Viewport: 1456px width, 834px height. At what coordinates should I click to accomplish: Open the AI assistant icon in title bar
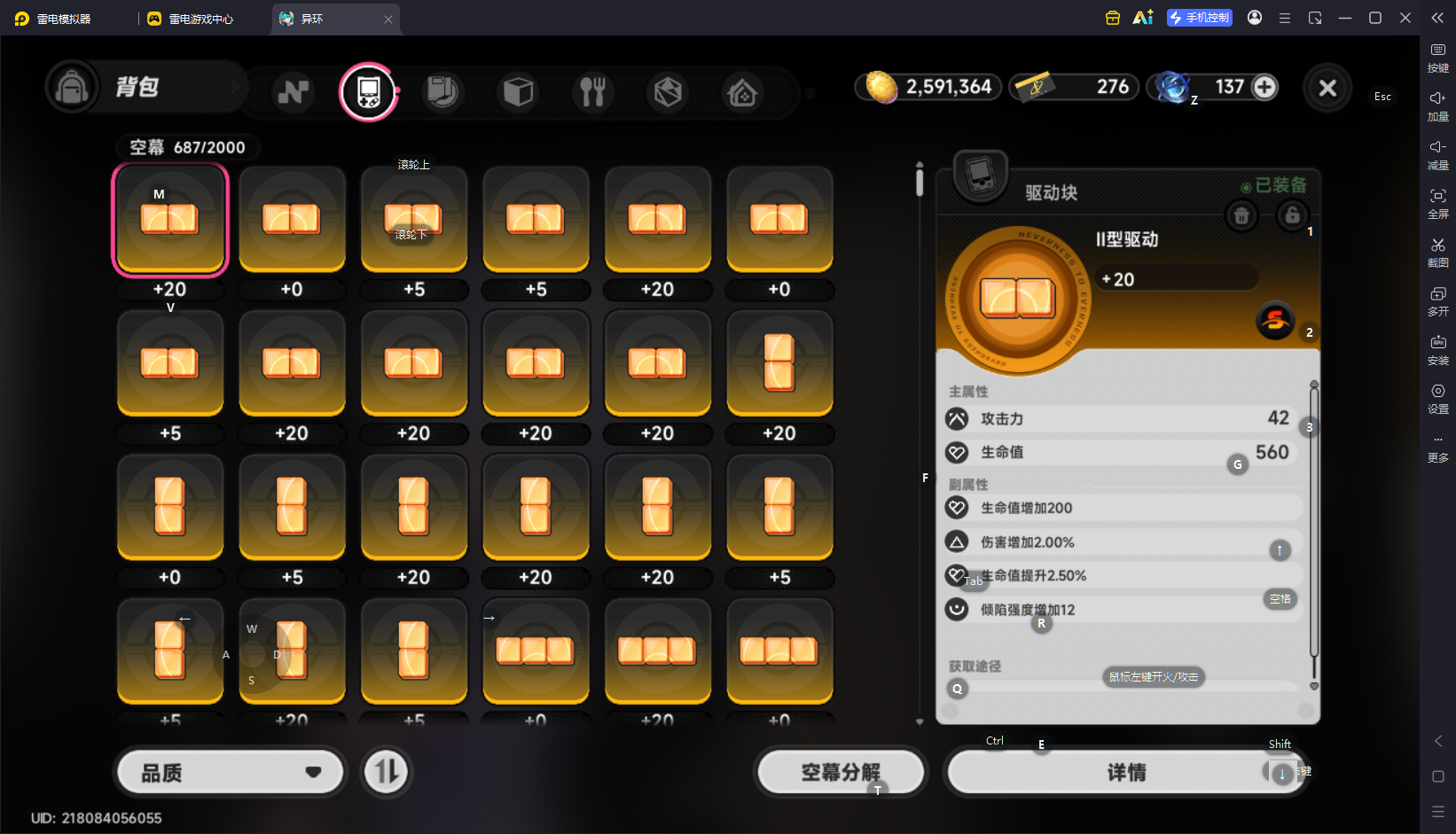pyautogui.click(x=1143, y=18)
